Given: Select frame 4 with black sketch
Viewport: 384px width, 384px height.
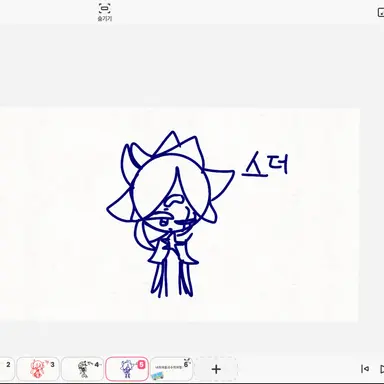Looking at the screenshot, I should [82, 369].
